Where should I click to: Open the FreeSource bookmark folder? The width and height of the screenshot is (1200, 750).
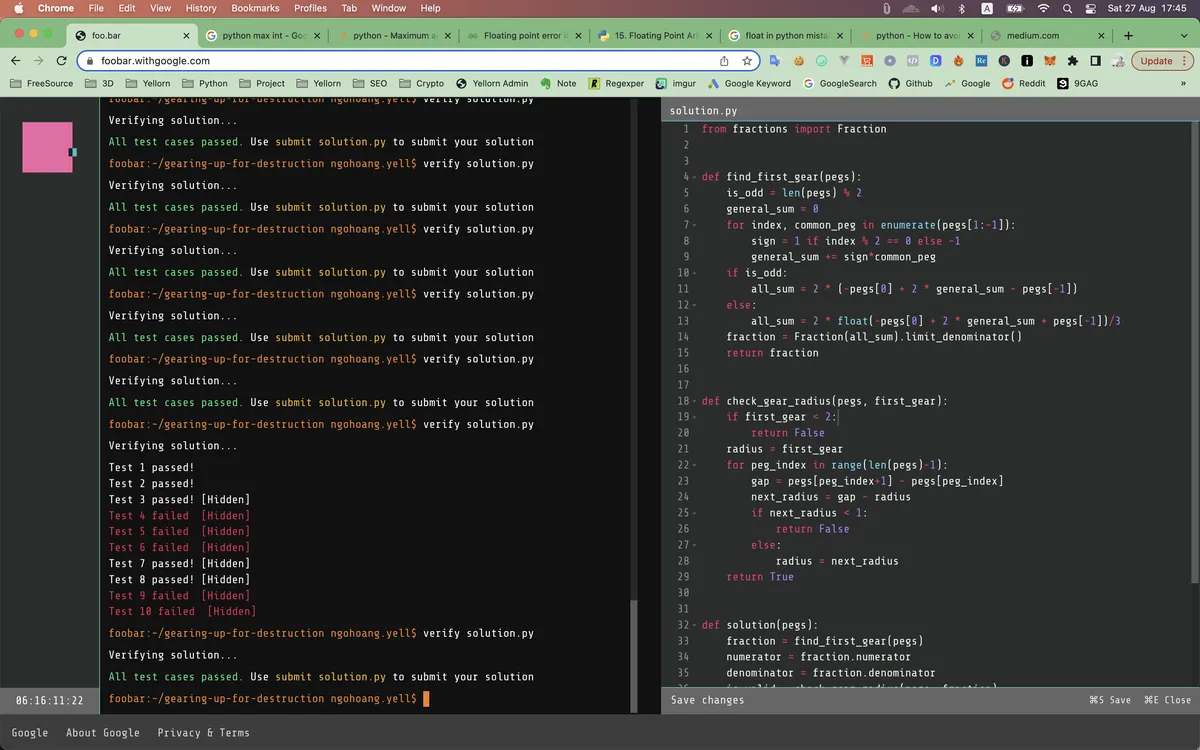pos(41,83)
